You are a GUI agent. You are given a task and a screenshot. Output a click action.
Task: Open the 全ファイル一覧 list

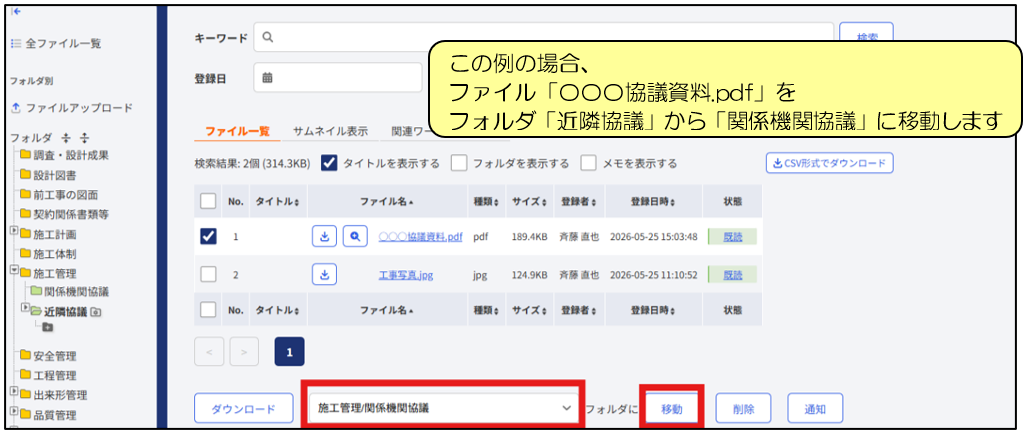56,44
